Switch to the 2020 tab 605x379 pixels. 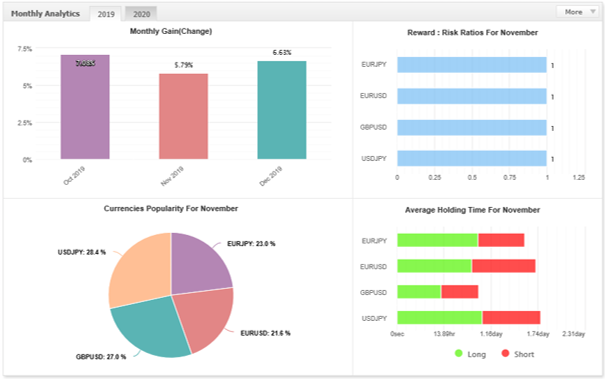[x=141, y=14]
